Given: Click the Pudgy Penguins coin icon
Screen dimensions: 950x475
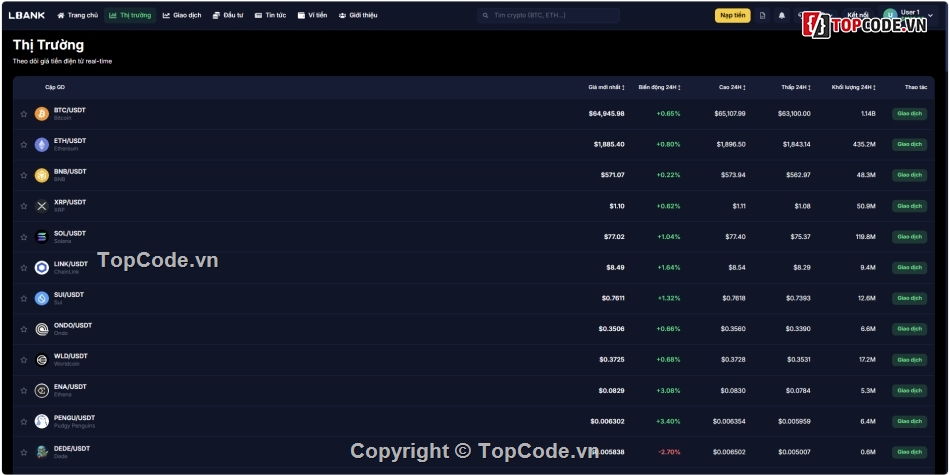Looking at the screenshot, I should [x=42, y=421].
